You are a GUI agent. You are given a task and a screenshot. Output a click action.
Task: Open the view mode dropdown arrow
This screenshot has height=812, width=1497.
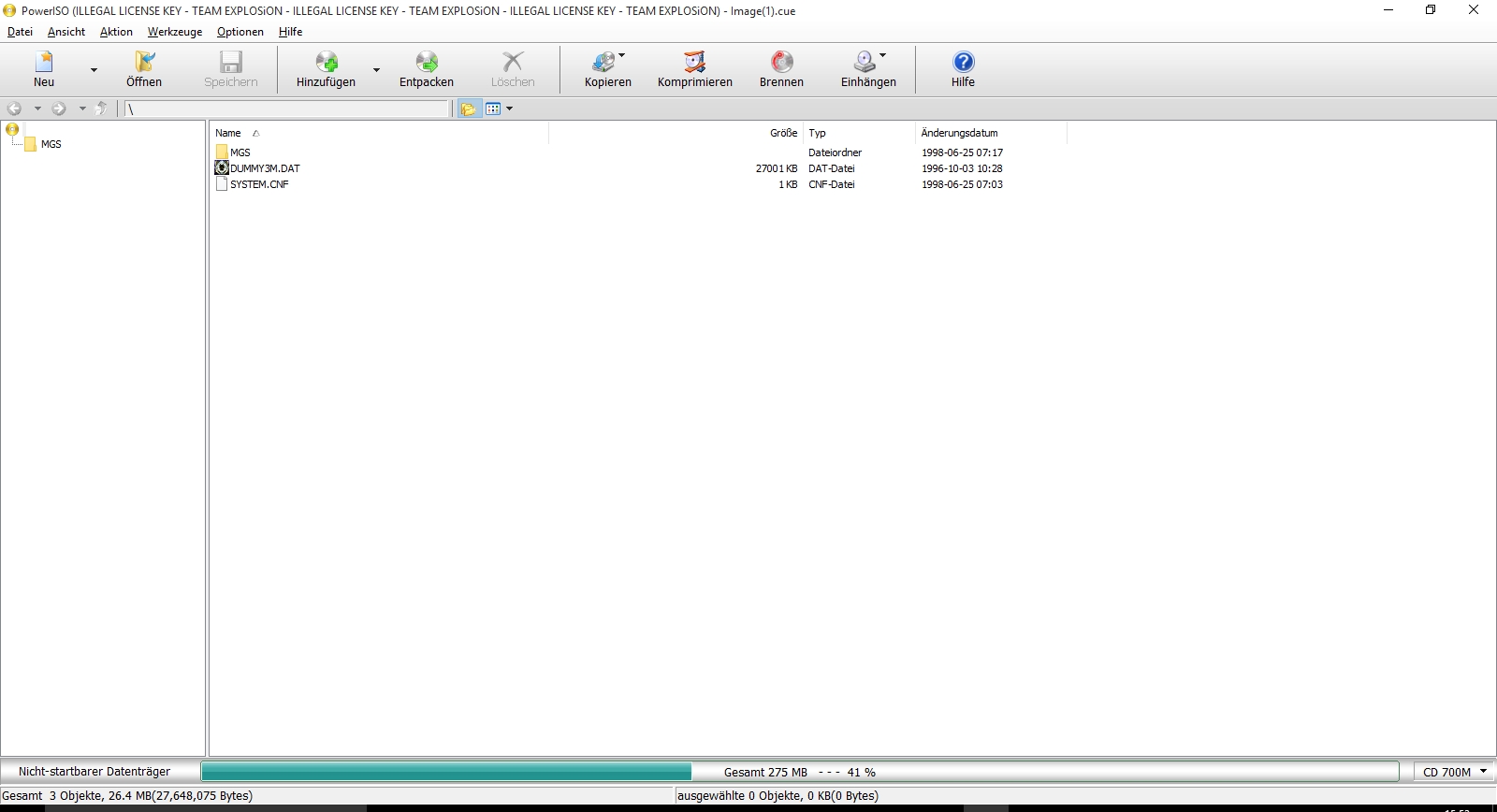pos(510,109)
